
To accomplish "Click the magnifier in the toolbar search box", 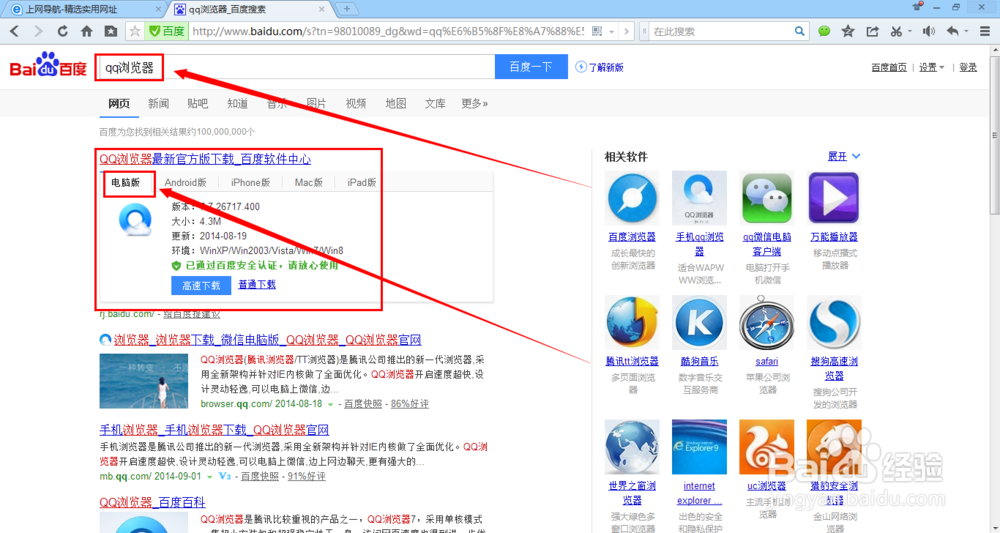I will click(799, 31).
